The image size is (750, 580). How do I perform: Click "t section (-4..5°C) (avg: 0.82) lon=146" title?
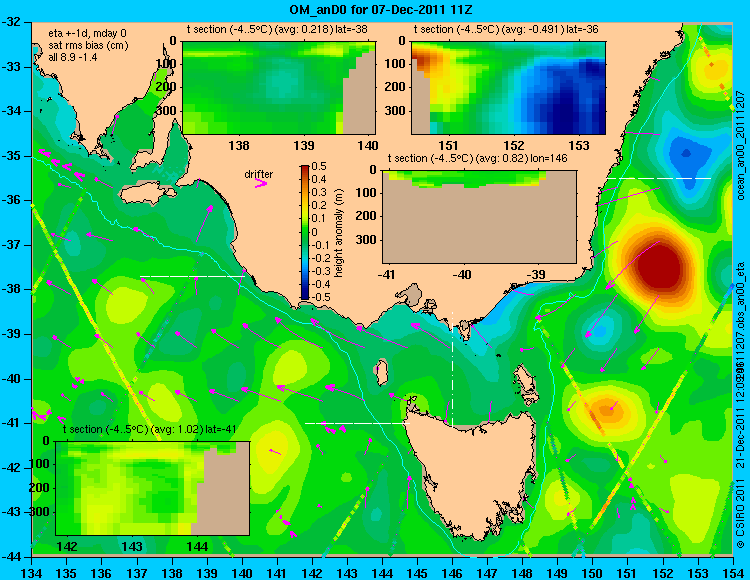click(477, 158)
